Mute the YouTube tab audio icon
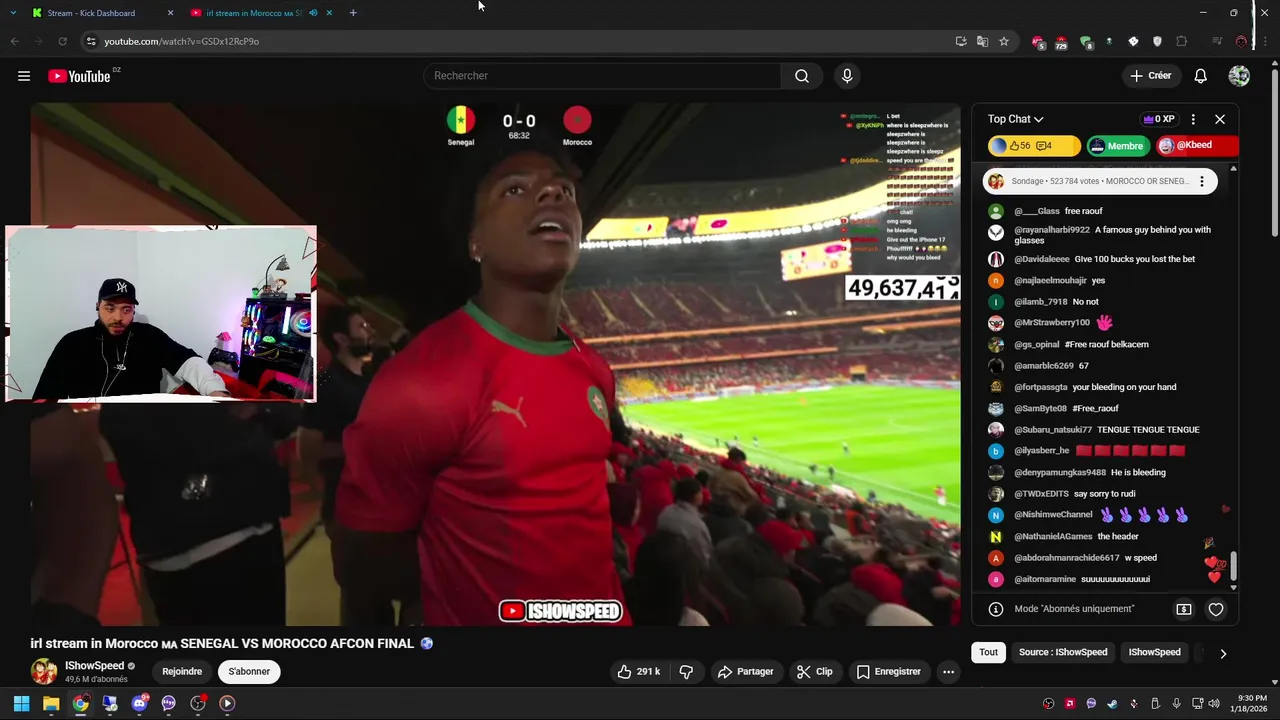1280x720 pixels. pyautogui.click(x=313, y=13)
